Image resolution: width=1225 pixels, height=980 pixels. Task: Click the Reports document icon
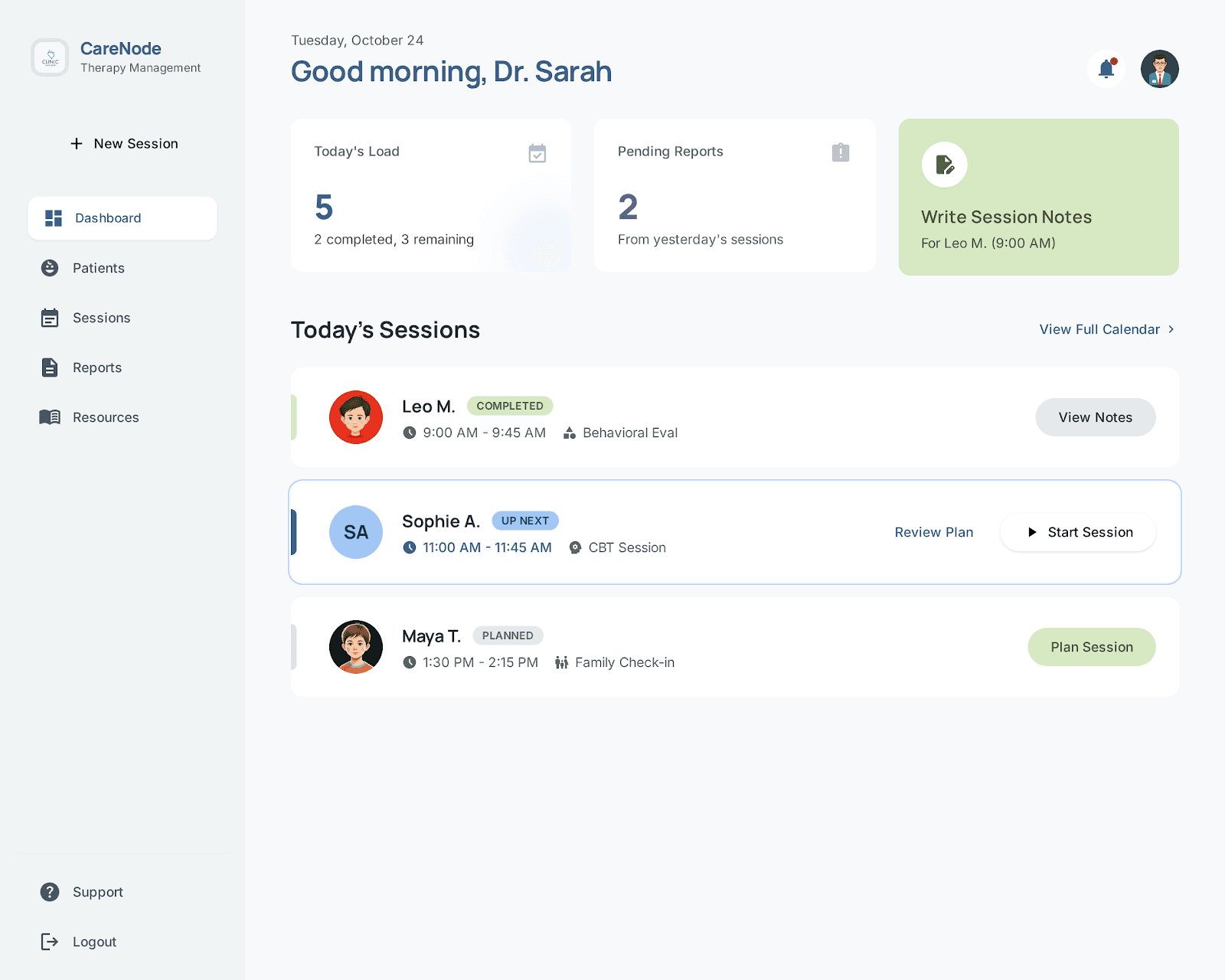click(x=50, y=367)
